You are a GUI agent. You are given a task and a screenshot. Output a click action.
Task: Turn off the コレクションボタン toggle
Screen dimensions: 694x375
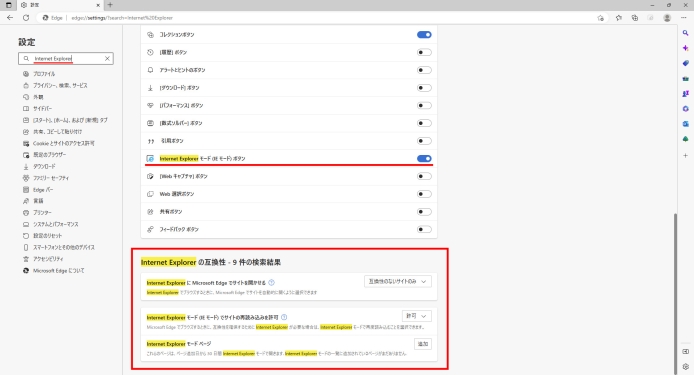[x=424, y=35]
